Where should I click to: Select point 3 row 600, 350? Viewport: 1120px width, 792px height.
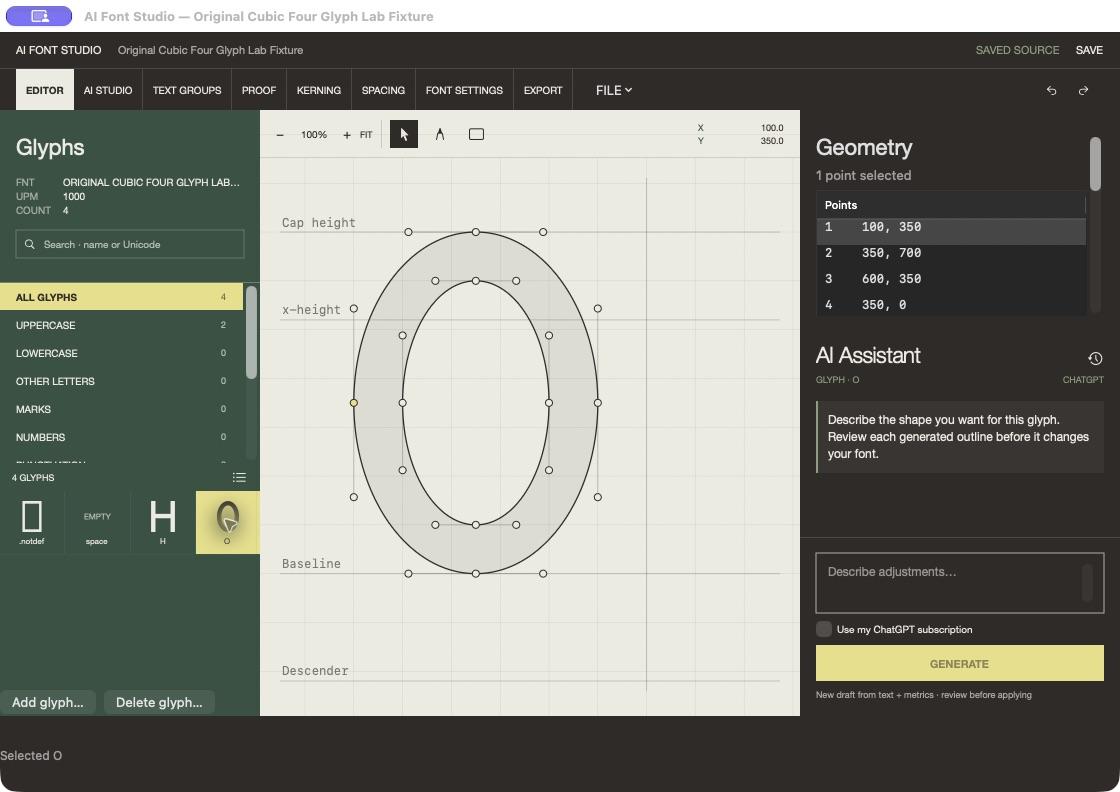[x=951, y=279]
